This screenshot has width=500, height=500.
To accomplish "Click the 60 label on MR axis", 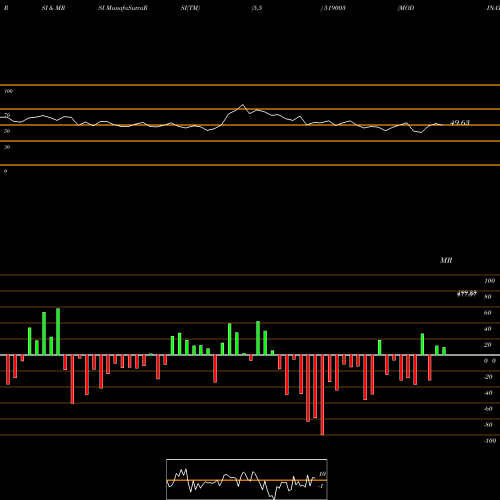I will pos(488,313).
